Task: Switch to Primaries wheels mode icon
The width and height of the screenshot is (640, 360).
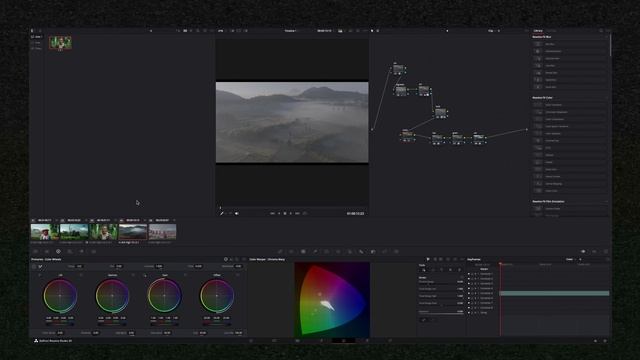Action: [226, 260]
